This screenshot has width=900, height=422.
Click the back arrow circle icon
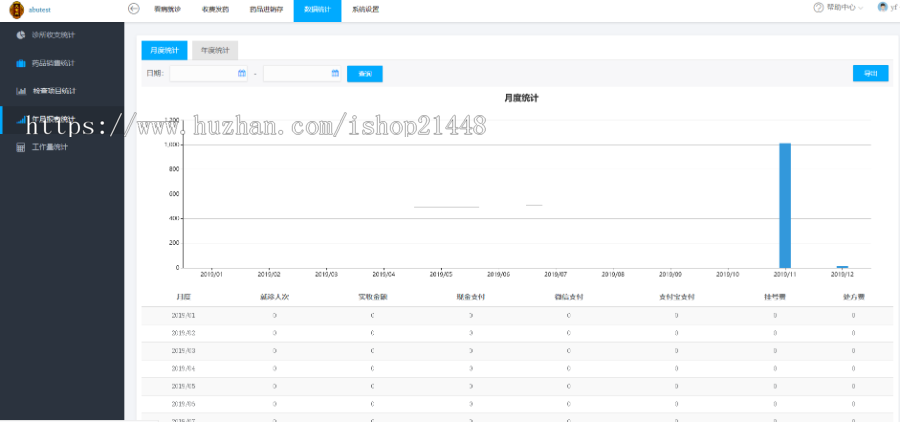coord(134,9)
